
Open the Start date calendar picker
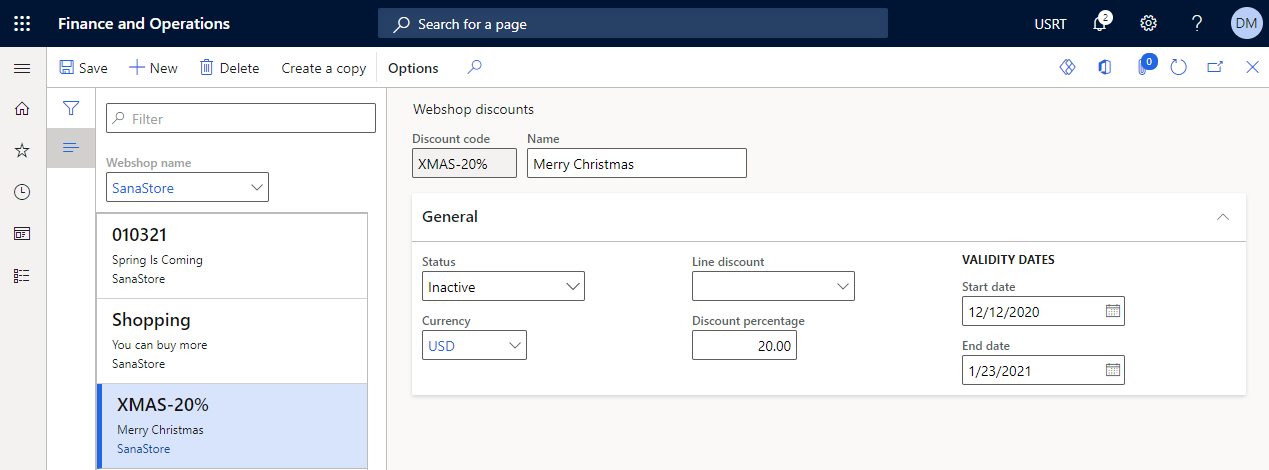(x=1113, y=312)
